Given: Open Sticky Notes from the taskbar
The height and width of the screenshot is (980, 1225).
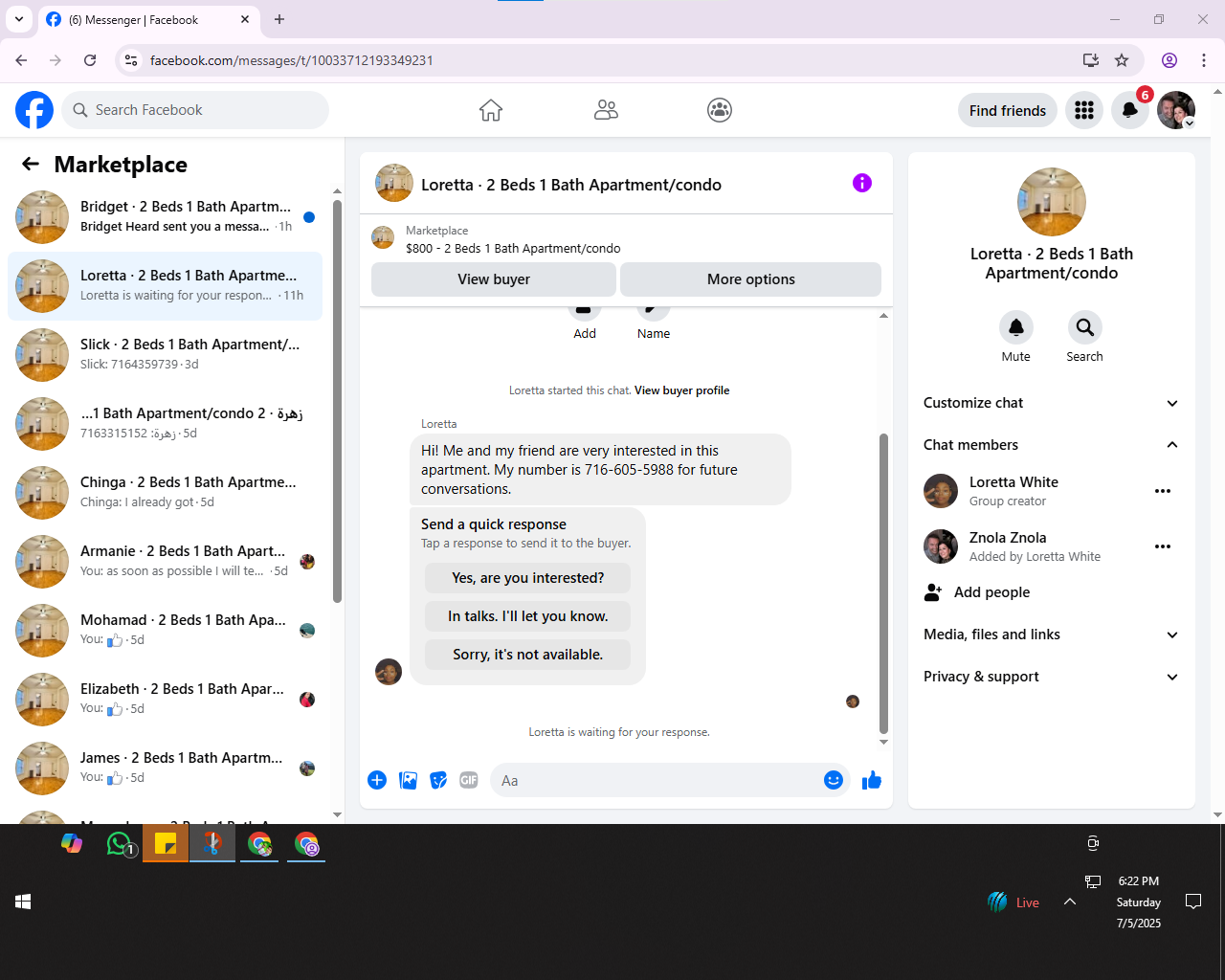Looking at the screenshot, I should tap(166, 843).
